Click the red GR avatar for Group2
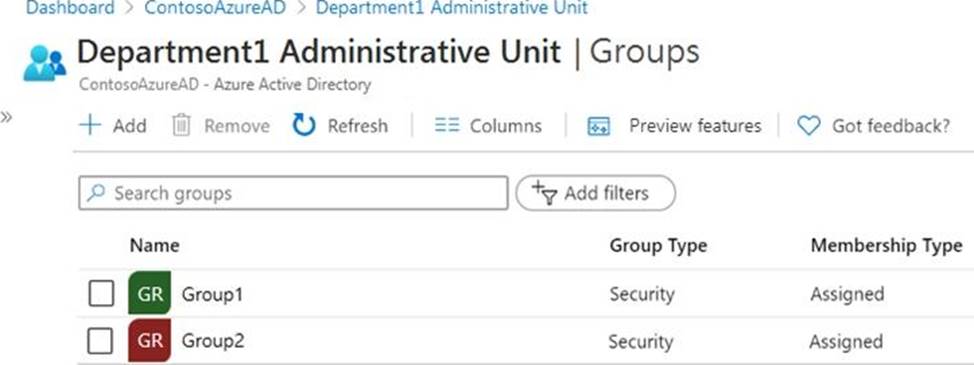This screenshot has height=365, width=974. pos(150,341)
